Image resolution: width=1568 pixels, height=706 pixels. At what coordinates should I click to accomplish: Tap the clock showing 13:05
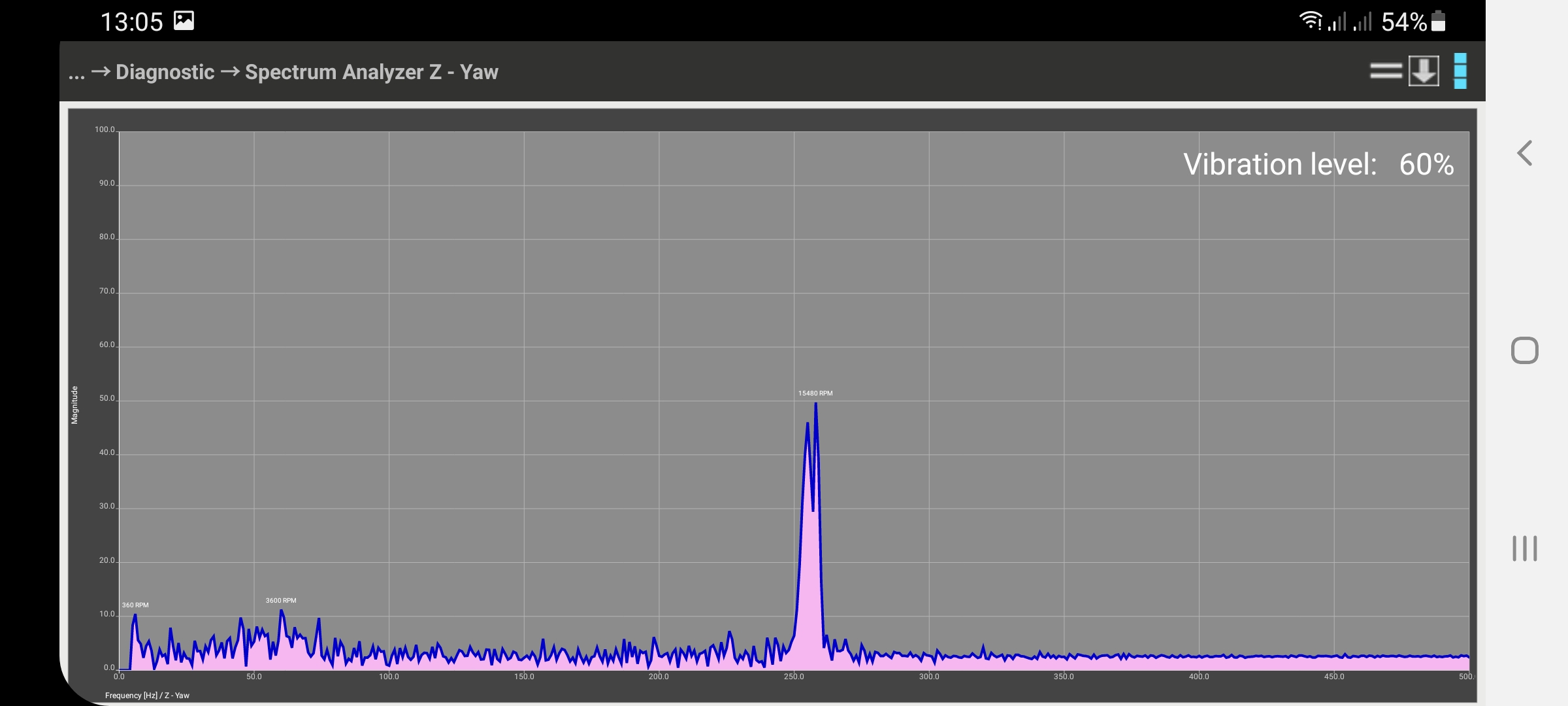coord(131,22)
